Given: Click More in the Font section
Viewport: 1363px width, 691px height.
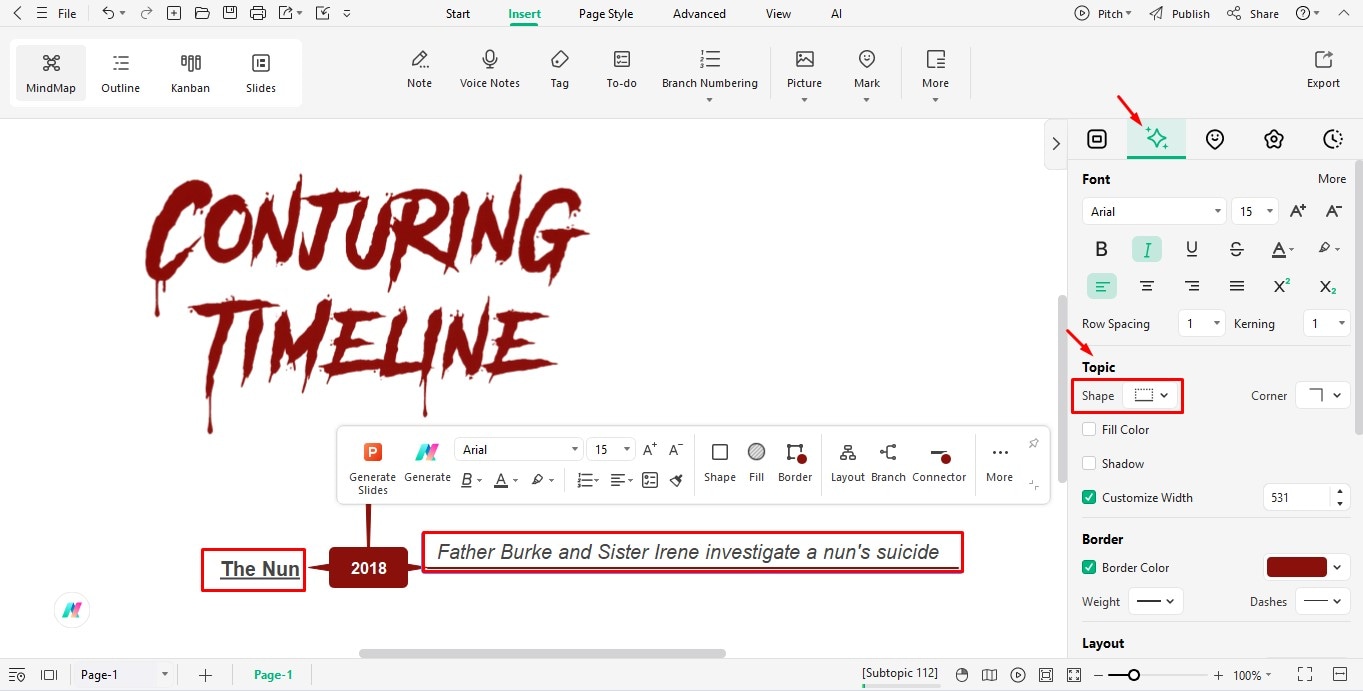Looking at the screenshot, I should [1332, 179].
